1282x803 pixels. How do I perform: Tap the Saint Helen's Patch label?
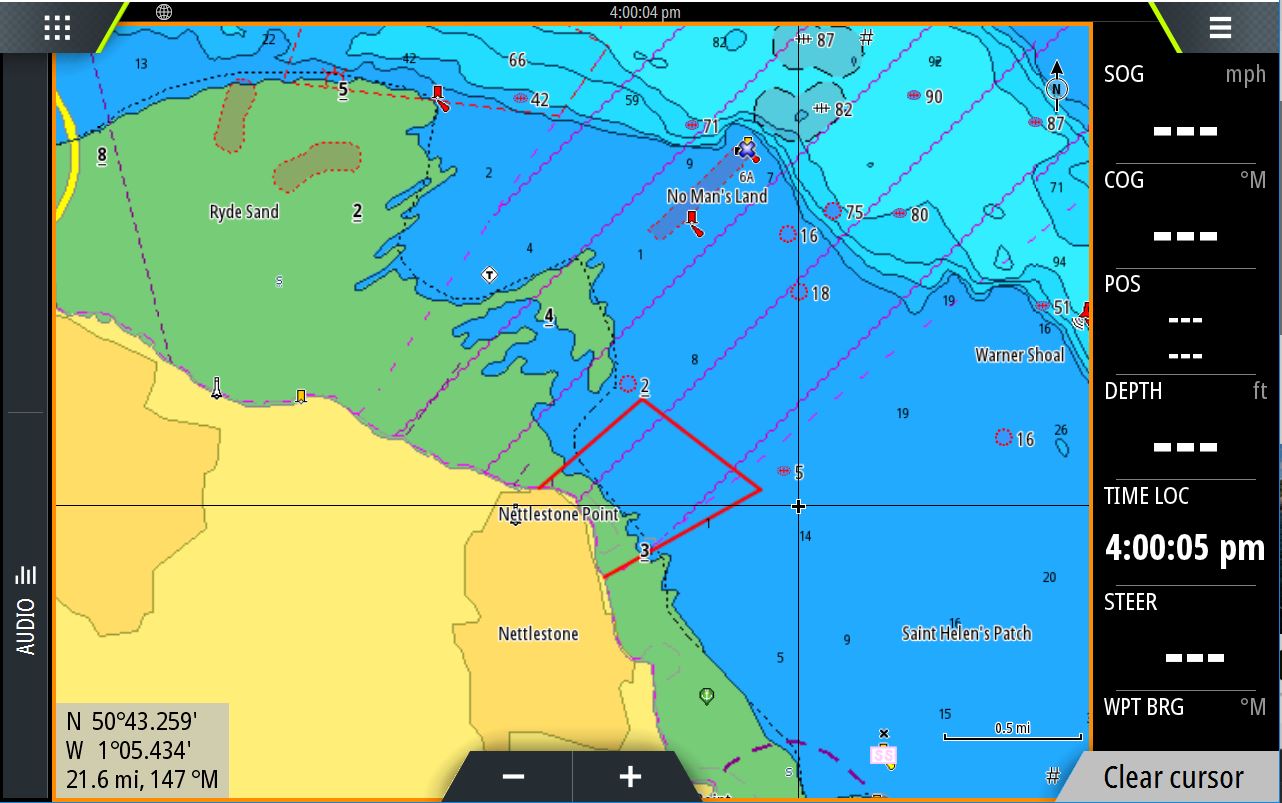coord(966,633)
